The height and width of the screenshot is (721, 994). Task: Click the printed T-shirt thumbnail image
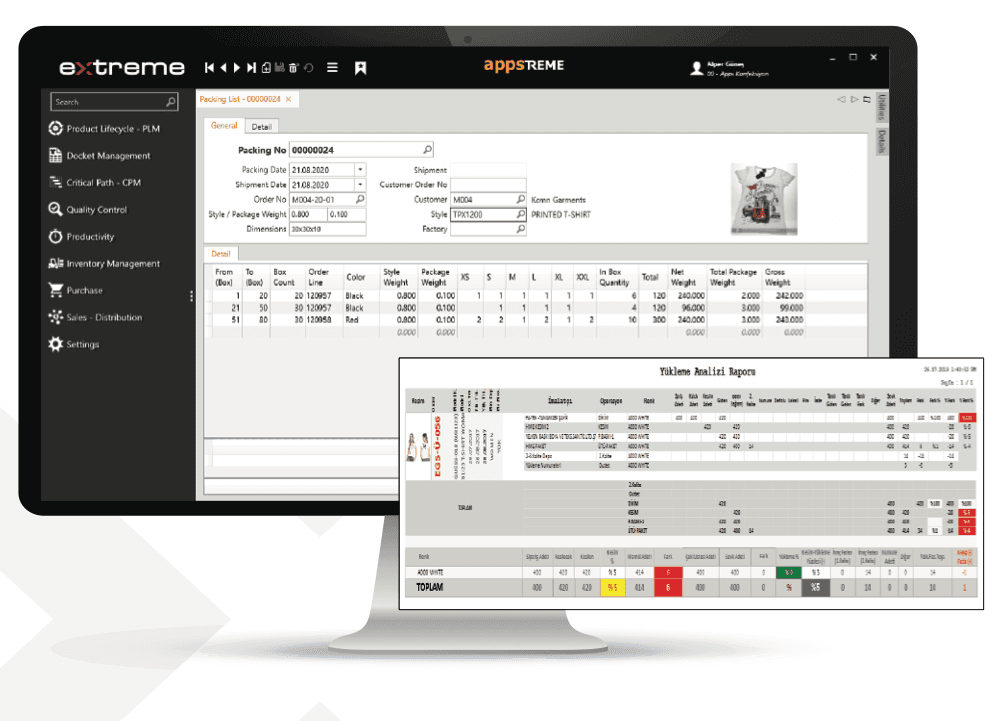[x=764, y=199]
